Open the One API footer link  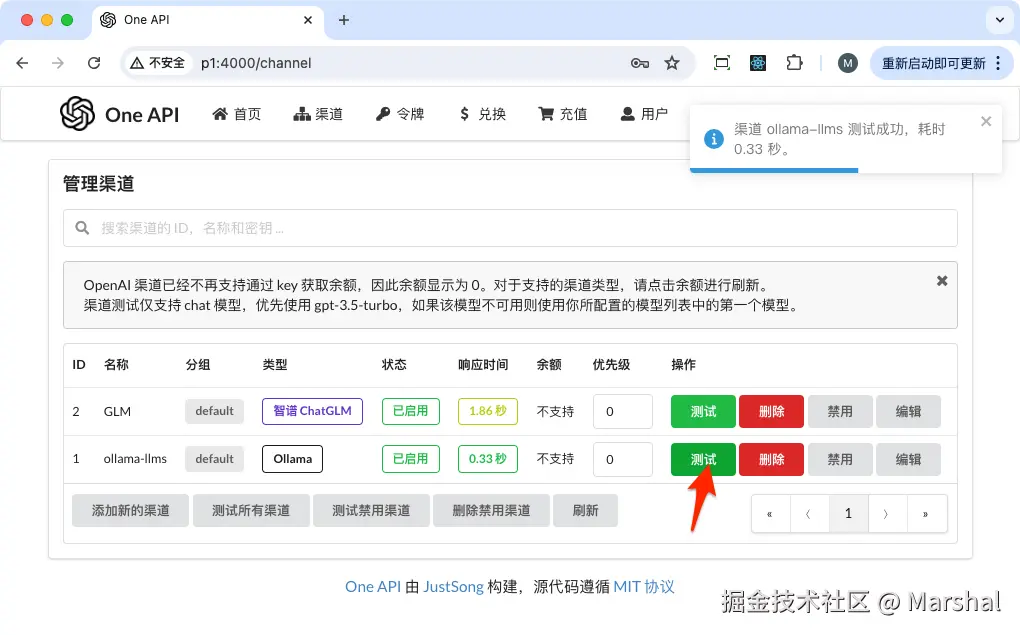pyautogui.click(x=373, y=587)
